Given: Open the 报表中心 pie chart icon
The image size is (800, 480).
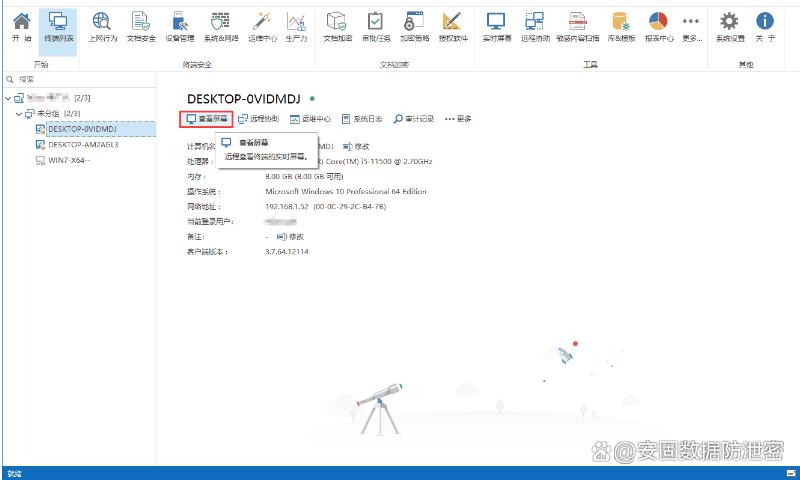Looking at the screenshot, I should (657, 26).
